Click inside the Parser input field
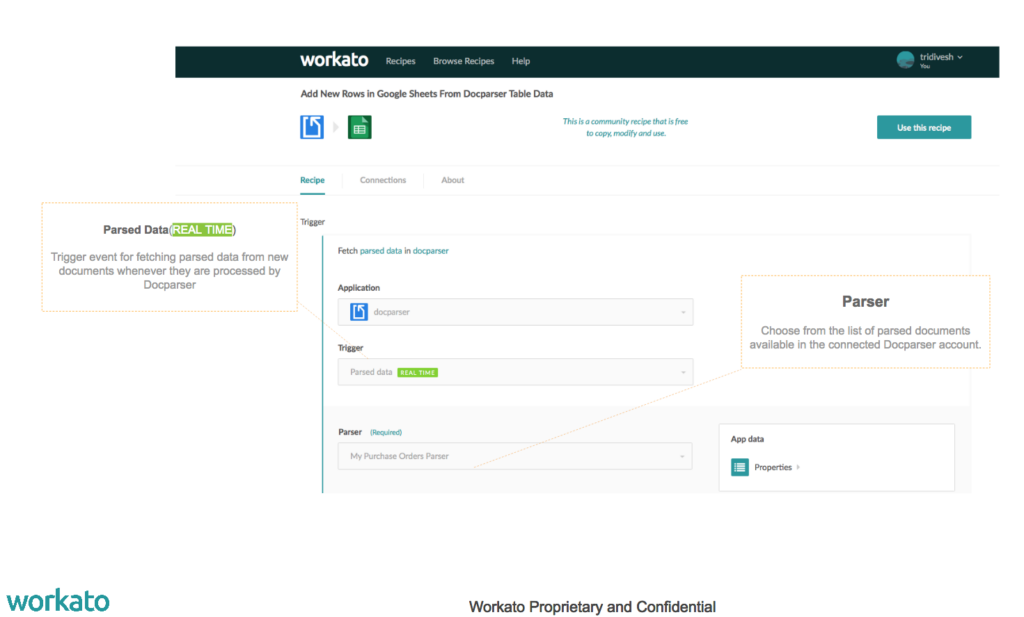Viewport: 1024px width, 617px height. 500,456
